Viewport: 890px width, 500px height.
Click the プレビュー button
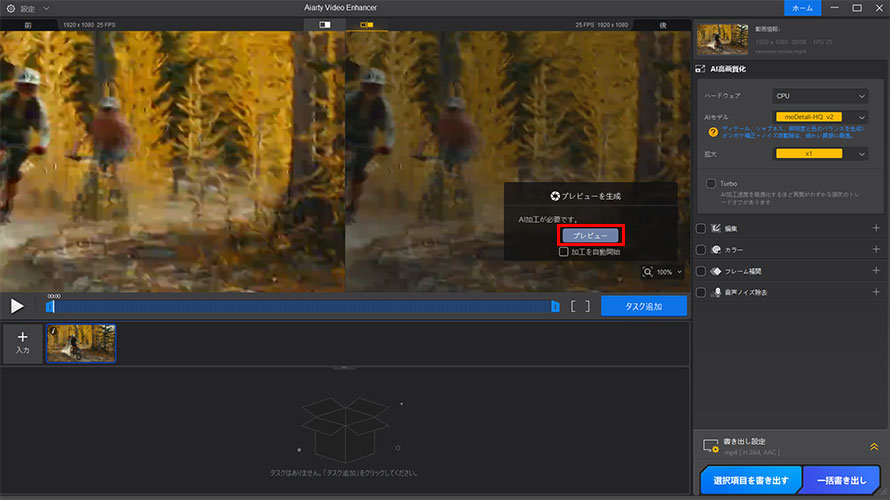[x=591, y=235]
